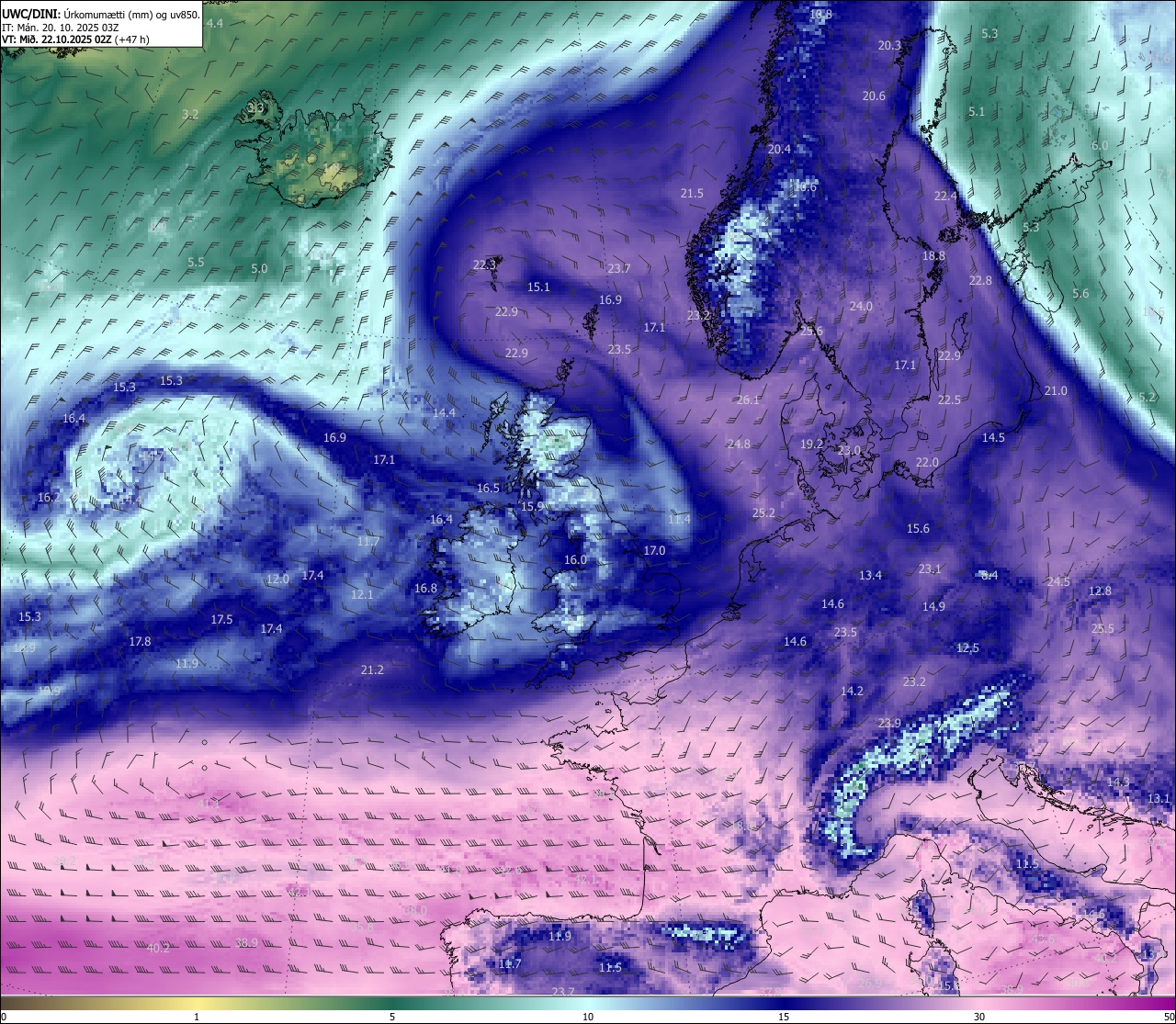Click the 5.6 value over Estonia

click(1080, 293)
